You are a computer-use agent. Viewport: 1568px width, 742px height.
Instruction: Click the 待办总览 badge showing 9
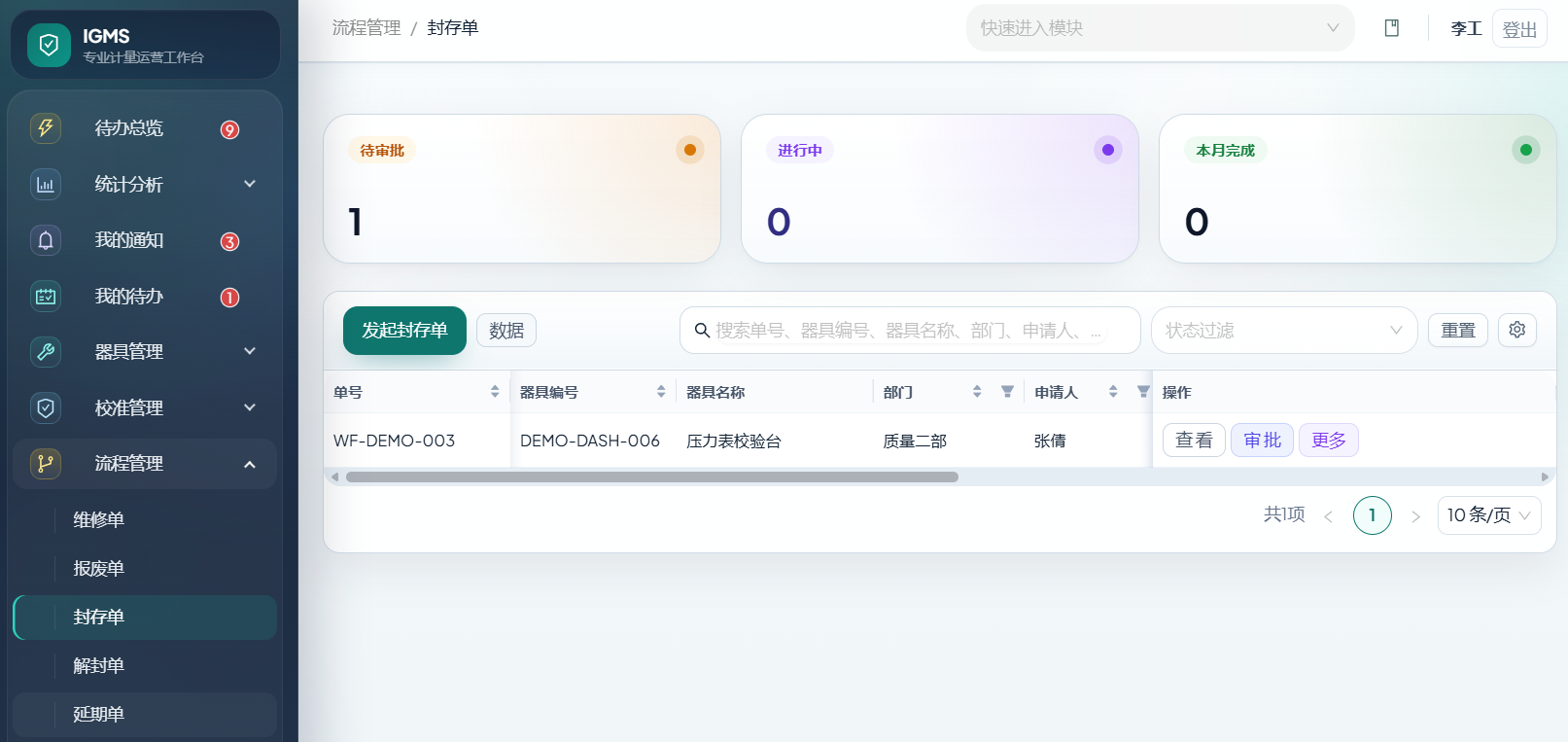pos(230,129)
